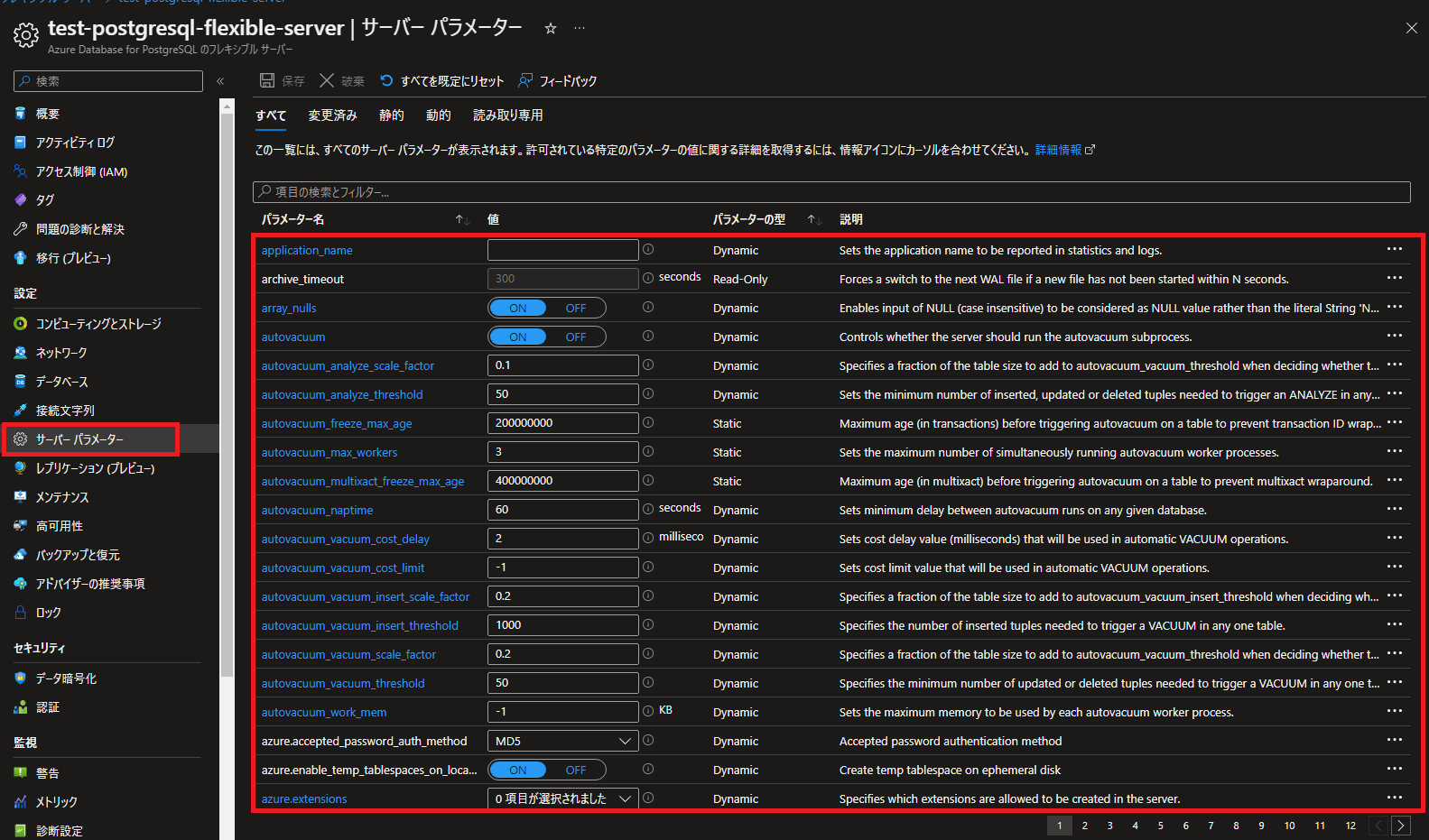
Task: Open the 詳細情報 link
Action: click(x=1065, y=150)
